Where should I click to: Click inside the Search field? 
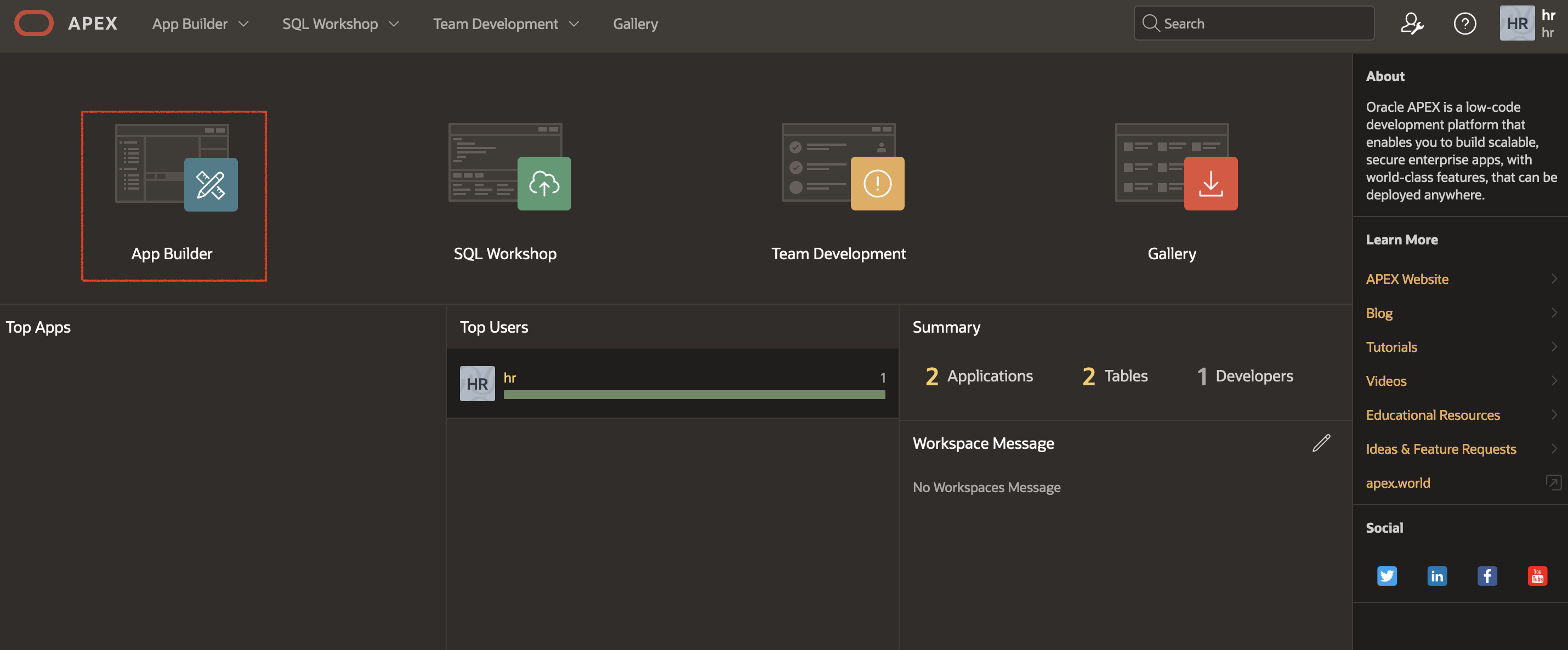click(1253, 23)
